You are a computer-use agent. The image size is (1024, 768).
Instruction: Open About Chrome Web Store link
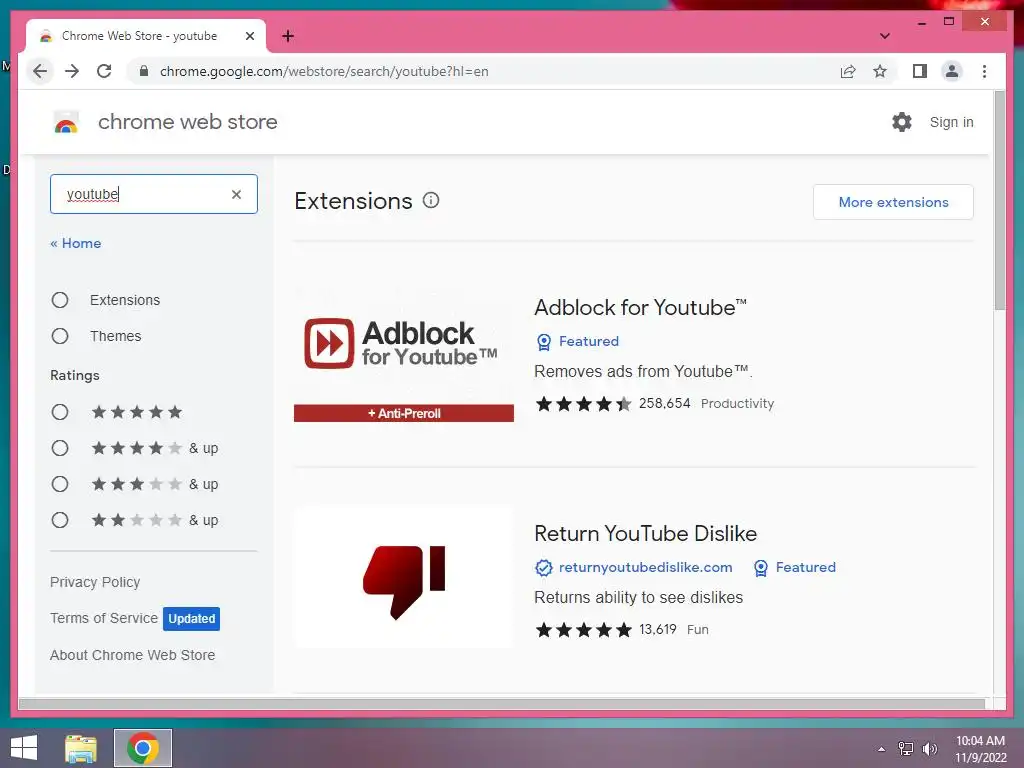click(133, 654)
